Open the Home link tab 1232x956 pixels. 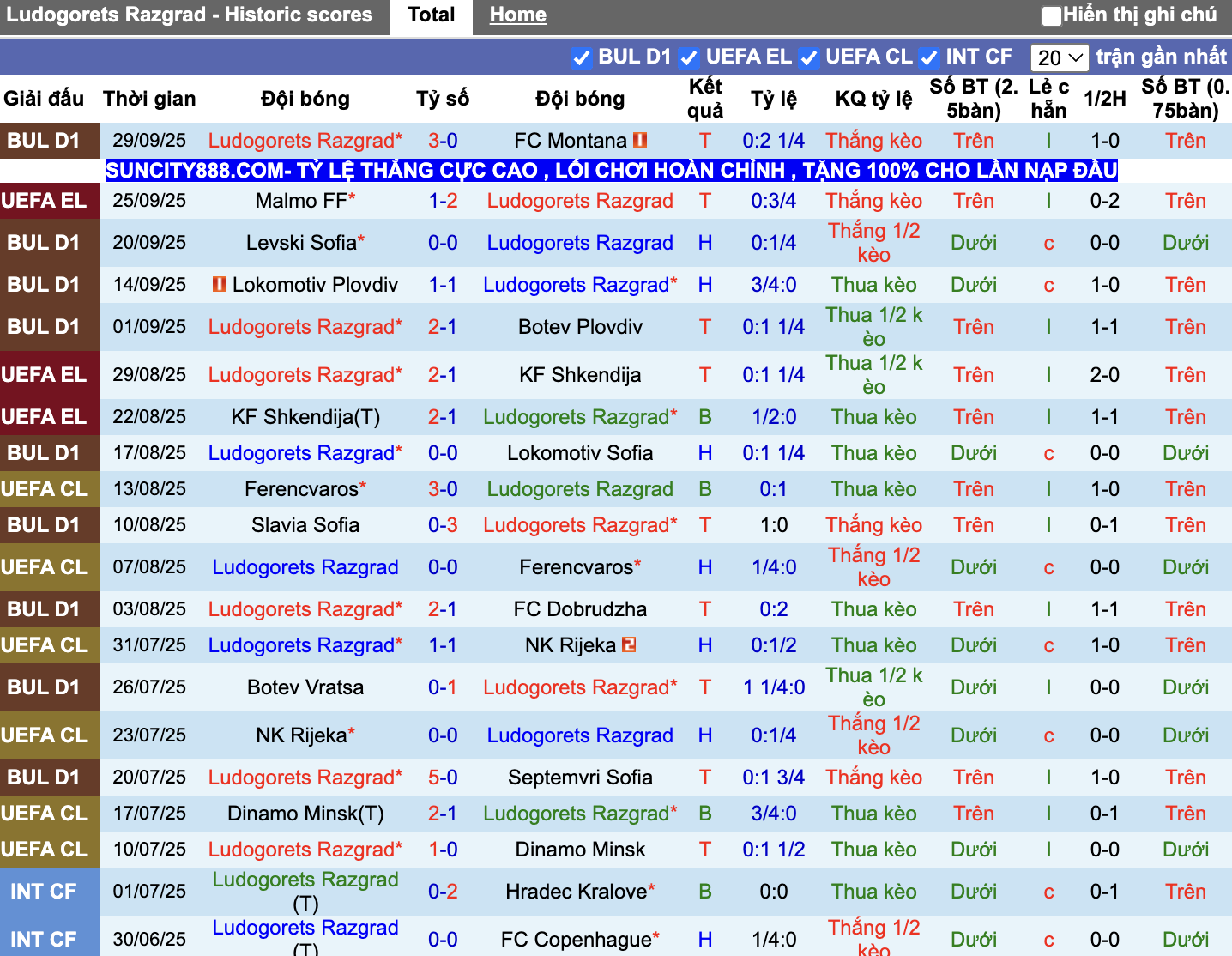518,15
